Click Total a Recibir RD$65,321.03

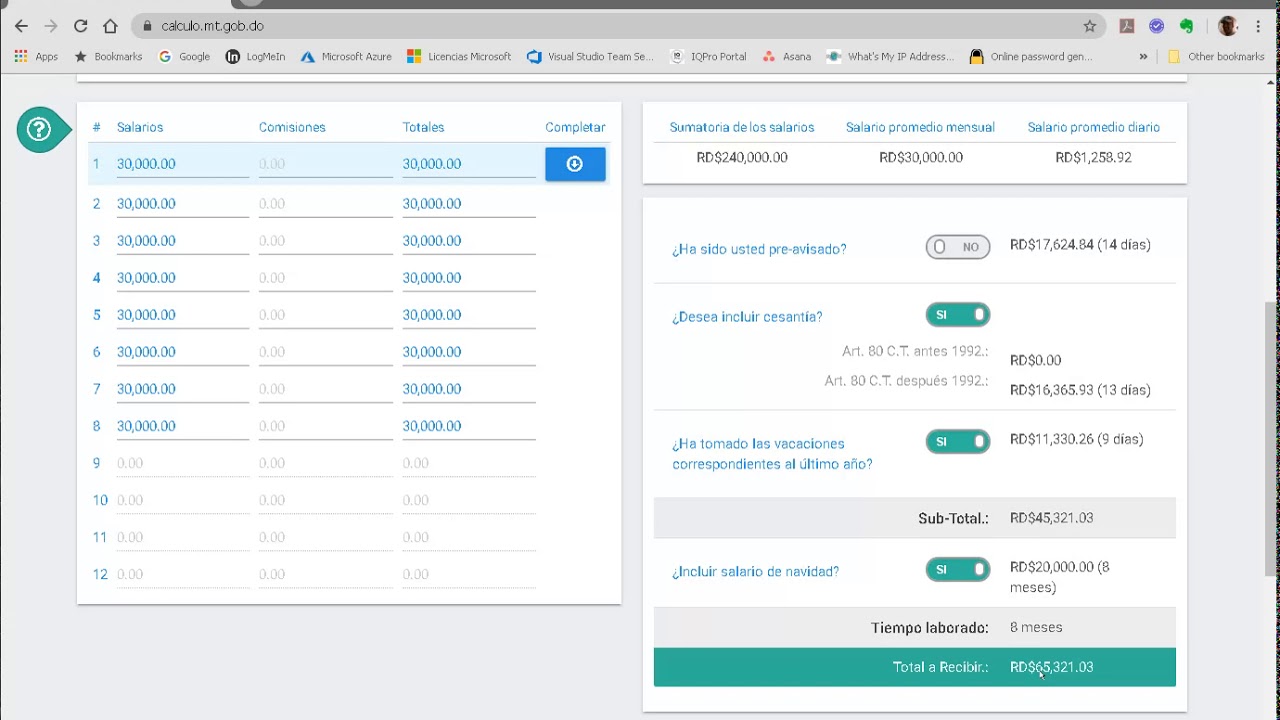click(1051, 667)
